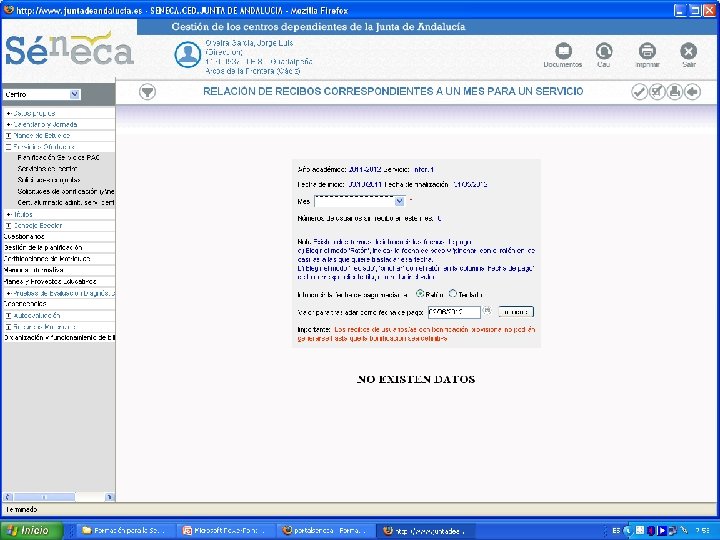Open the Mes dropdown
720x540 pixels.
coord(359,201)
